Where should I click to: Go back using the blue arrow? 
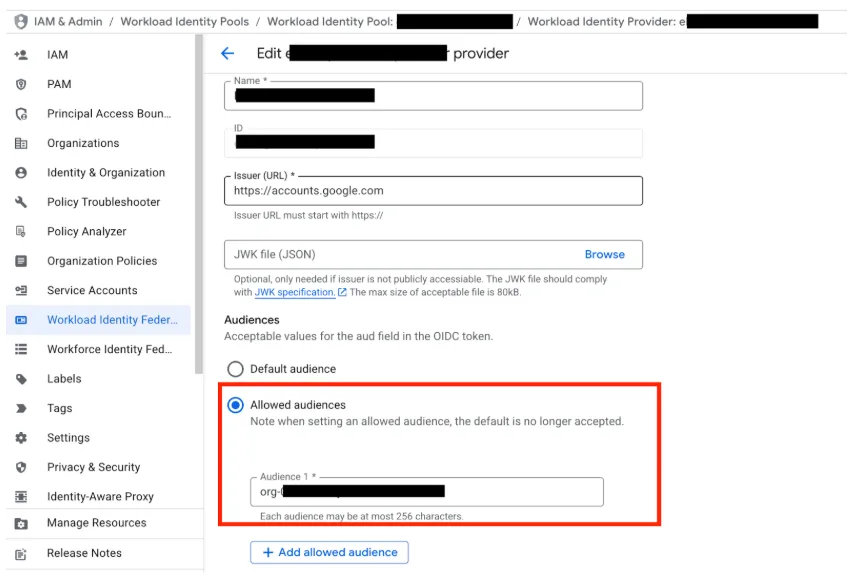pos(227,53)
